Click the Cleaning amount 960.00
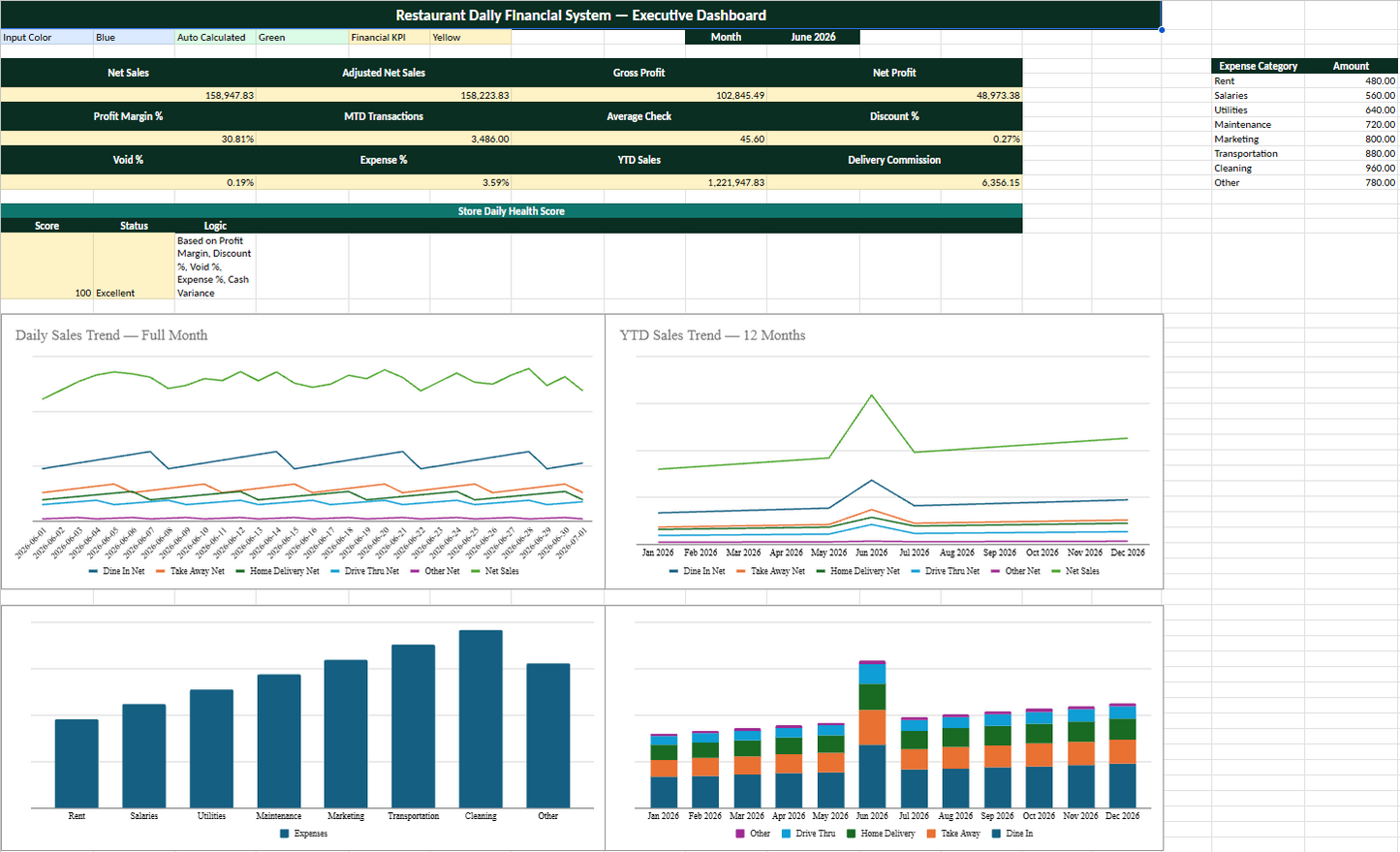This screenshot has width=1400, height=852. [x=1351, y=168]
